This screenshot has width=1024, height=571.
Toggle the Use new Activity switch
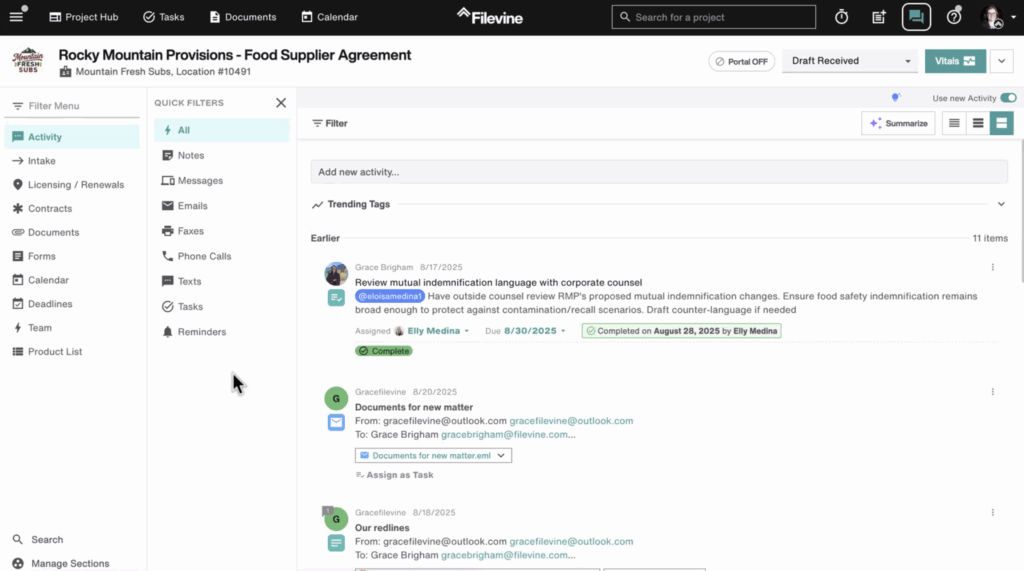coord(1008,98)
